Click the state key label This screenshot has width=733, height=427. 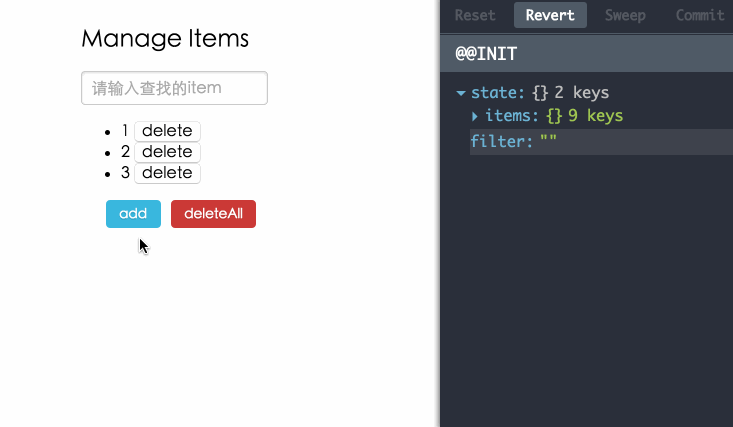click(496, 93)
